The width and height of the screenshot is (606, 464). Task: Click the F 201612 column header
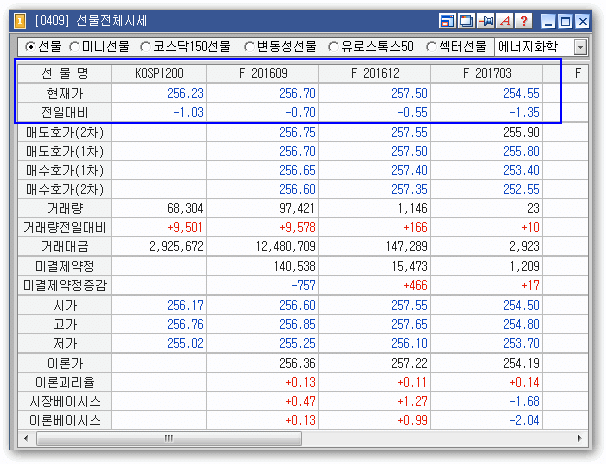pyautogui.click(x=374, y=73)
